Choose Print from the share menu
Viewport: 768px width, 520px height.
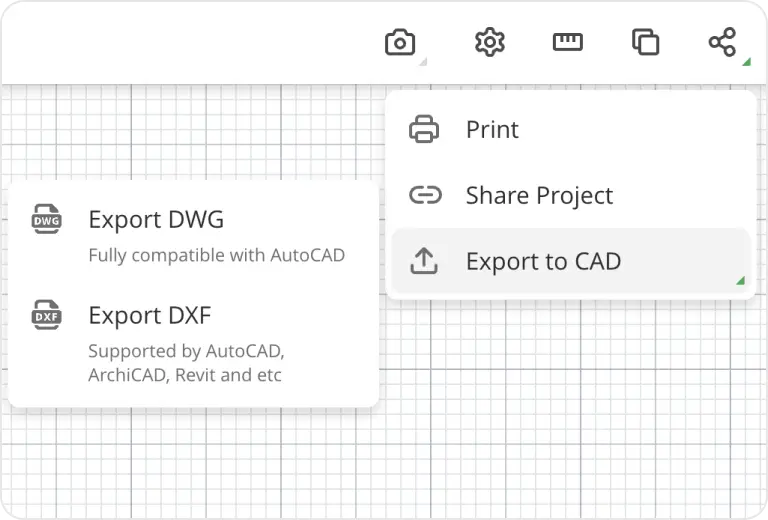coord(492,130)
